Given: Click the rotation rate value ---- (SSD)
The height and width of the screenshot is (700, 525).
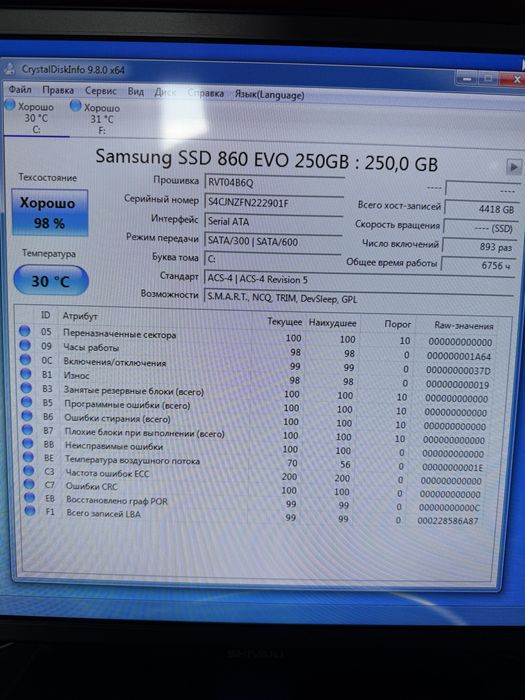Looking at the screenshot, I should tap(479, 228).
